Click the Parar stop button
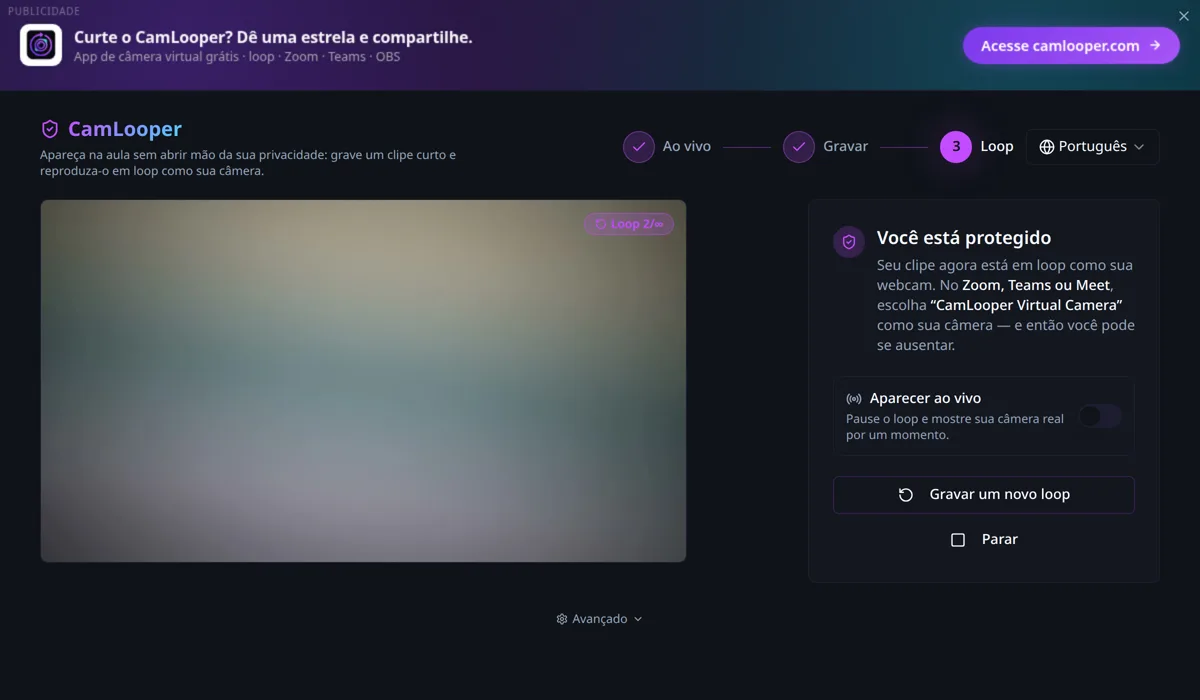The height and width of the screenshot is (700, 1200). [x=984, y=540]
